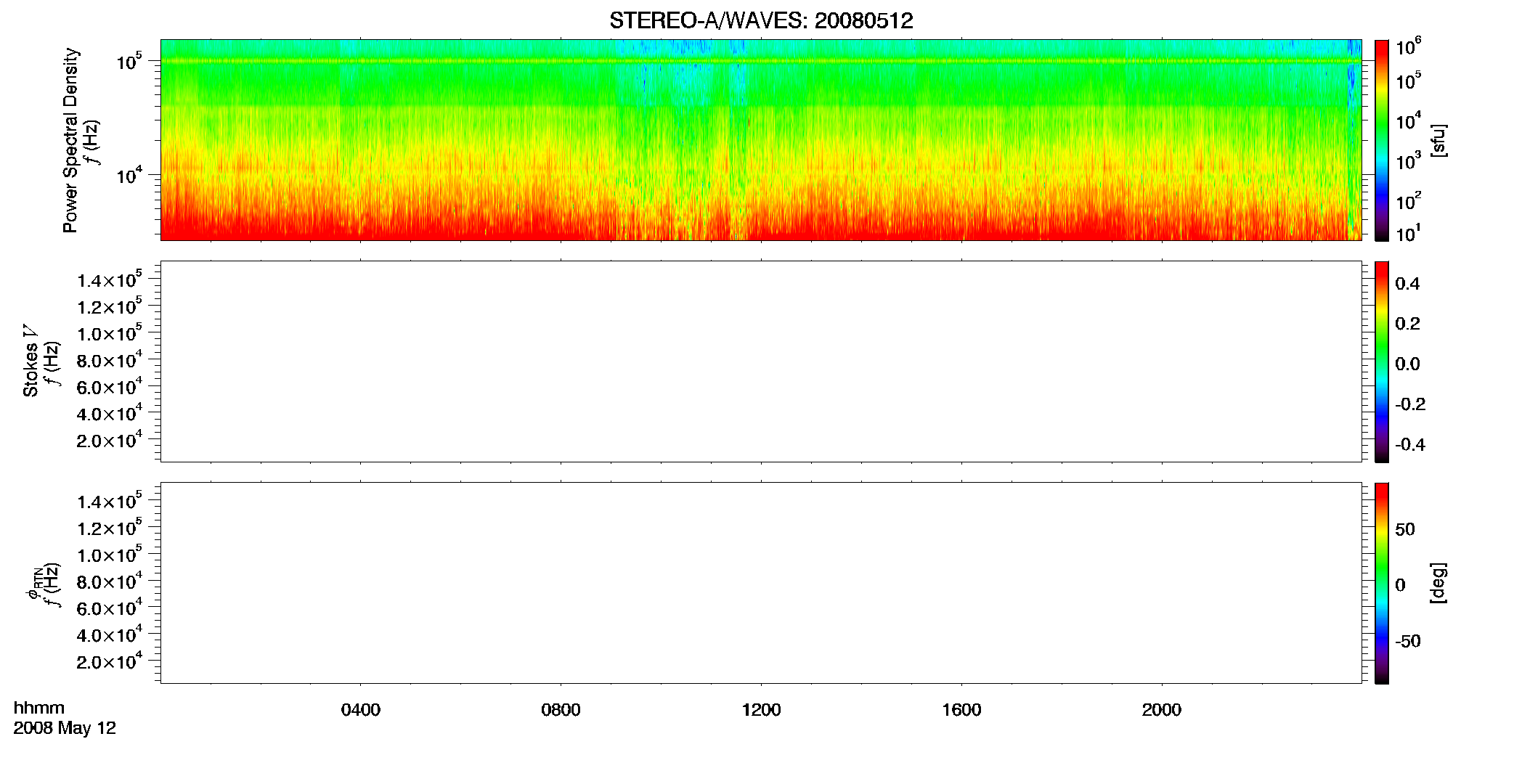The image size is (1522, 784).
Task: Click the Stokes V colorbar
Action: (1382, 362)
